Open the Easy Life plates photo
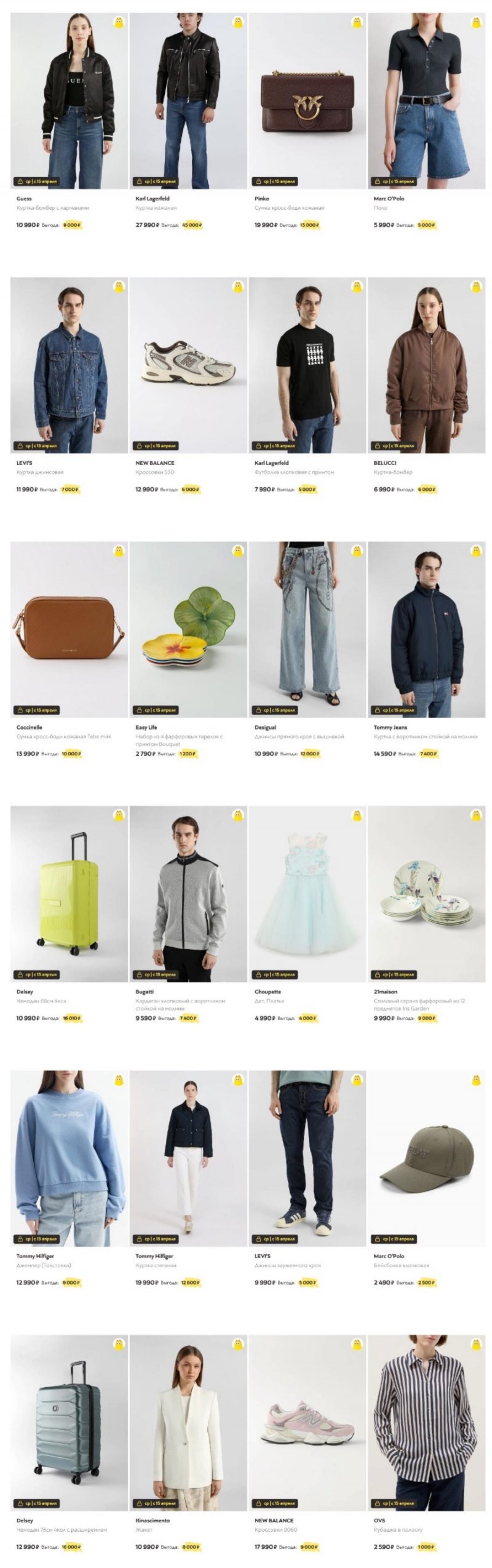This screenshot has width=492, height=1568. pyautogui.click(x=188, y=629)
